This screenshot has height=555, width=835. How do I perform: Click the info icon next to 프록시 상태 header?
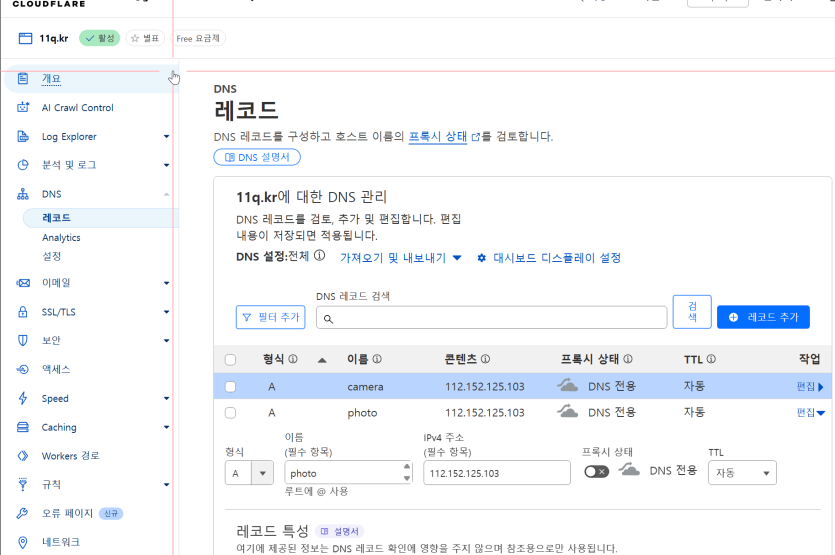point(628,359)
